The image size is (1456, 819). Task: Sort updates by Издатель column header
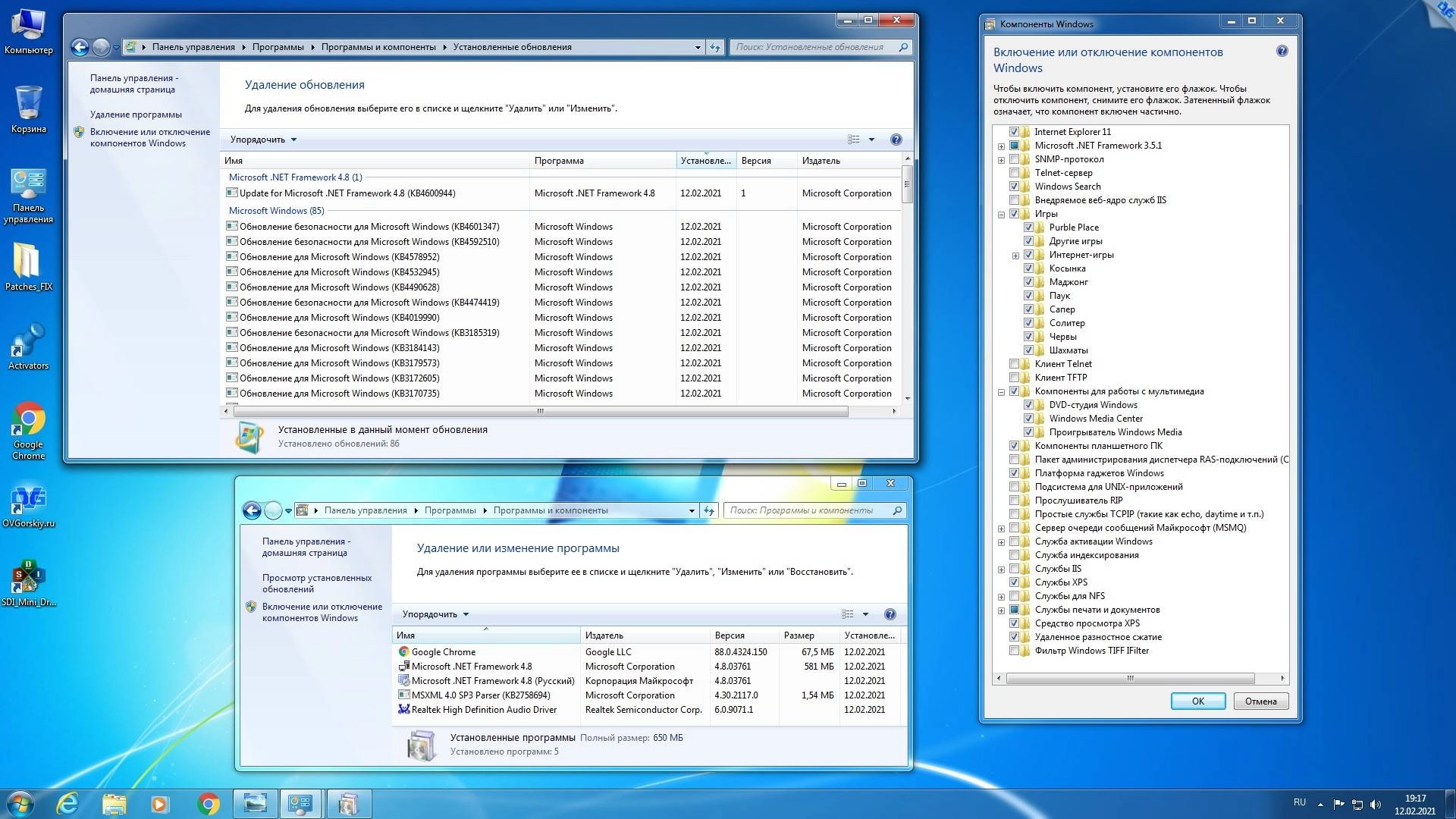click(848, 161)
